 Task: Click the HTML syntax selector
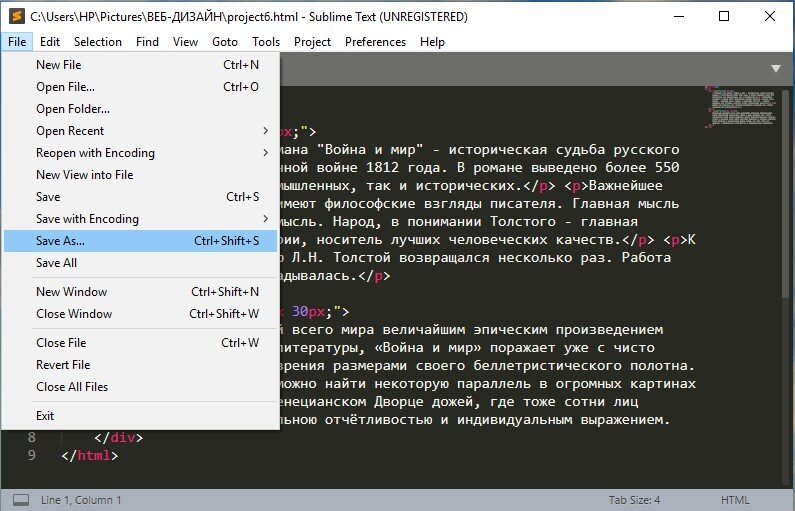[x=735, y=500]
